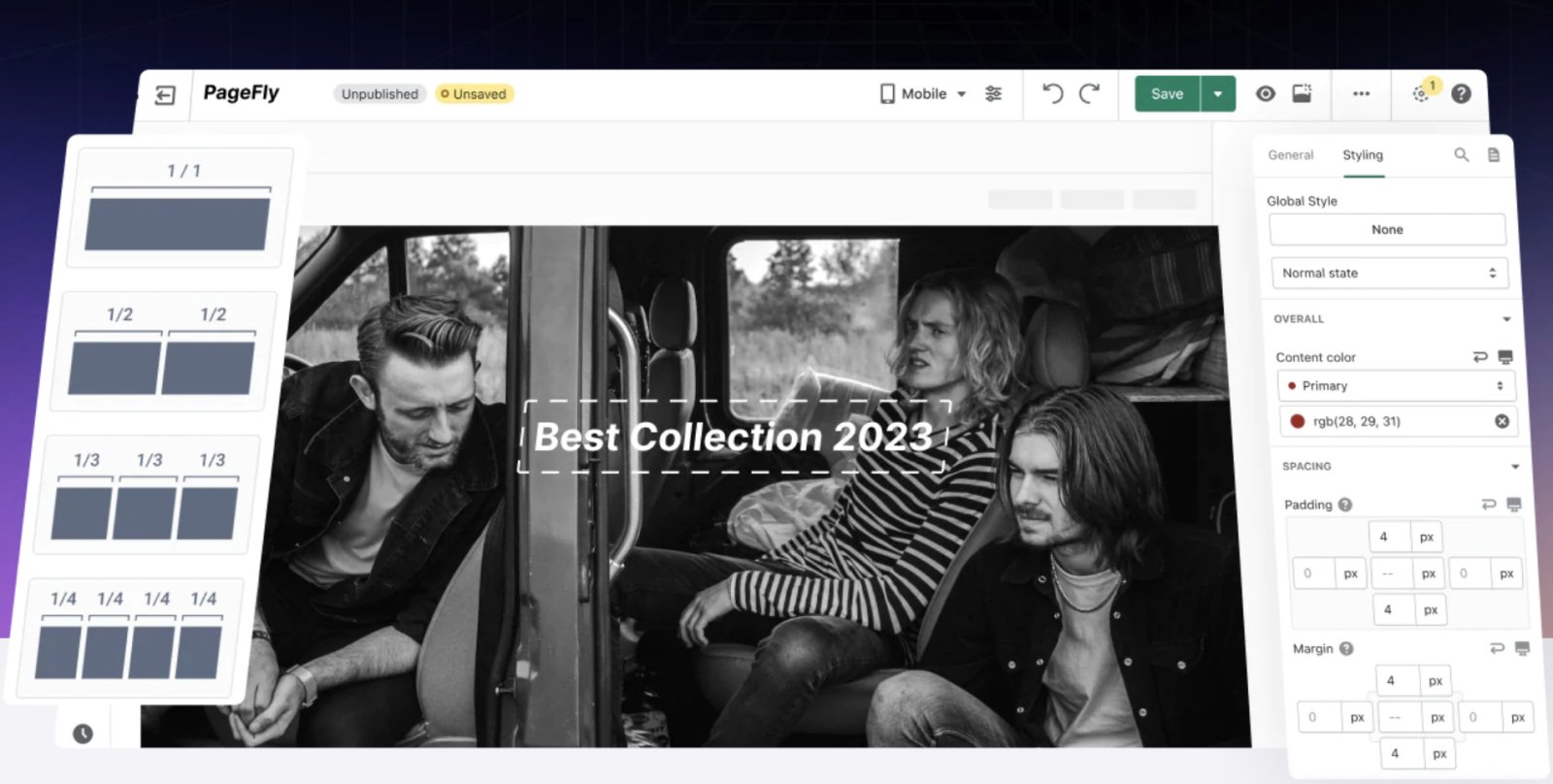Click the Margin right value field
Image resolution: width=1553 pixels, height=784 pixels.
tap(1479, 718)
